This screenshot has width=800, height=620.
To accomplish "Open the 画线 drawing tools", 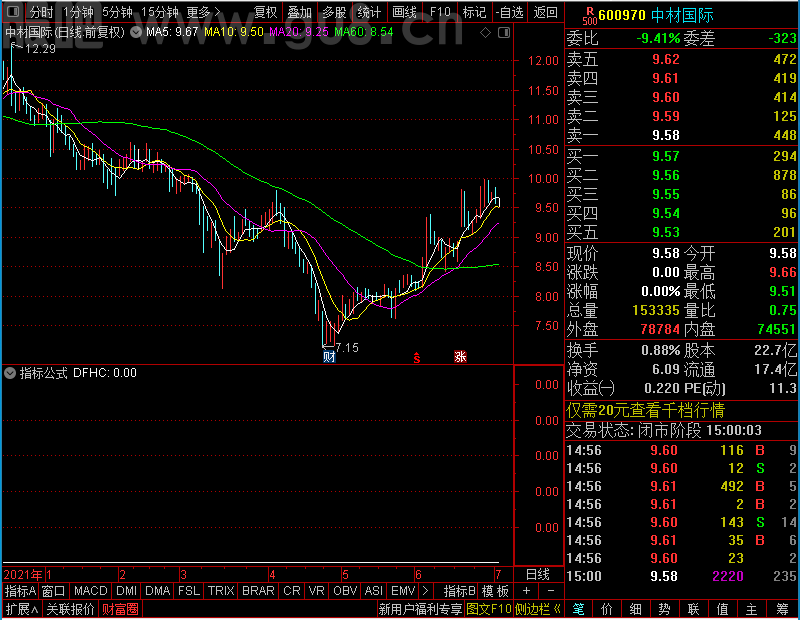I will click(x=404, y=12).
